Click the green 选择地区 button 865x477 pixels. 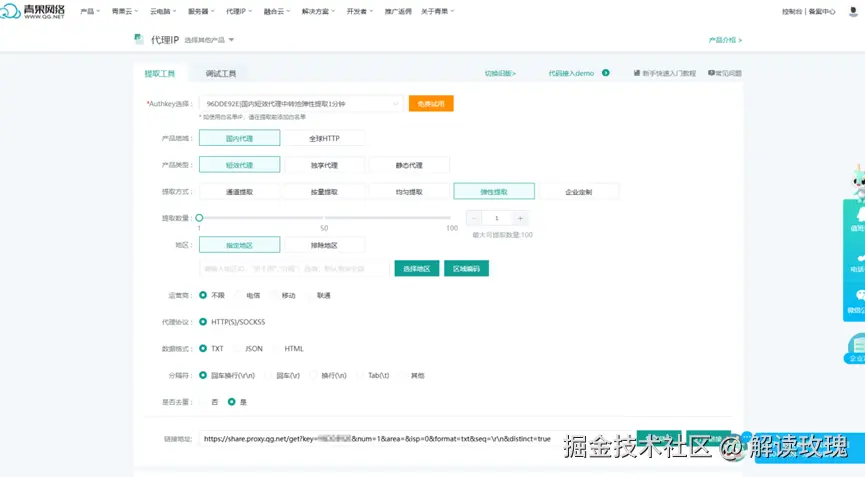click(x=417, y=269)
